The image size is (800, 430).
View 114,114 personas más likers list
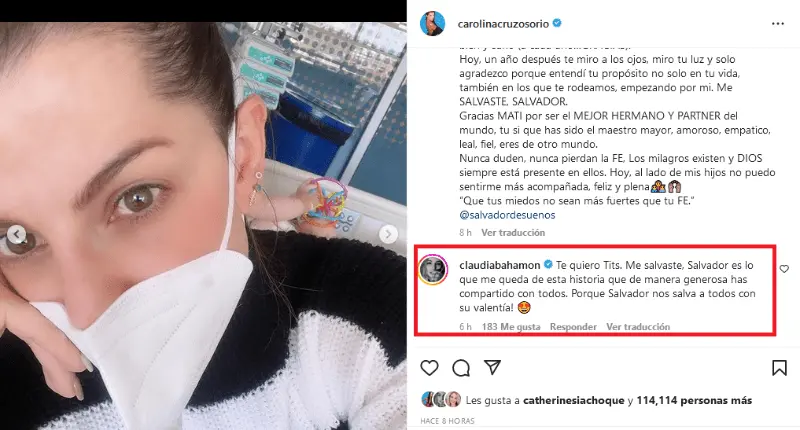pyautogui.click(x=694, y=400)
